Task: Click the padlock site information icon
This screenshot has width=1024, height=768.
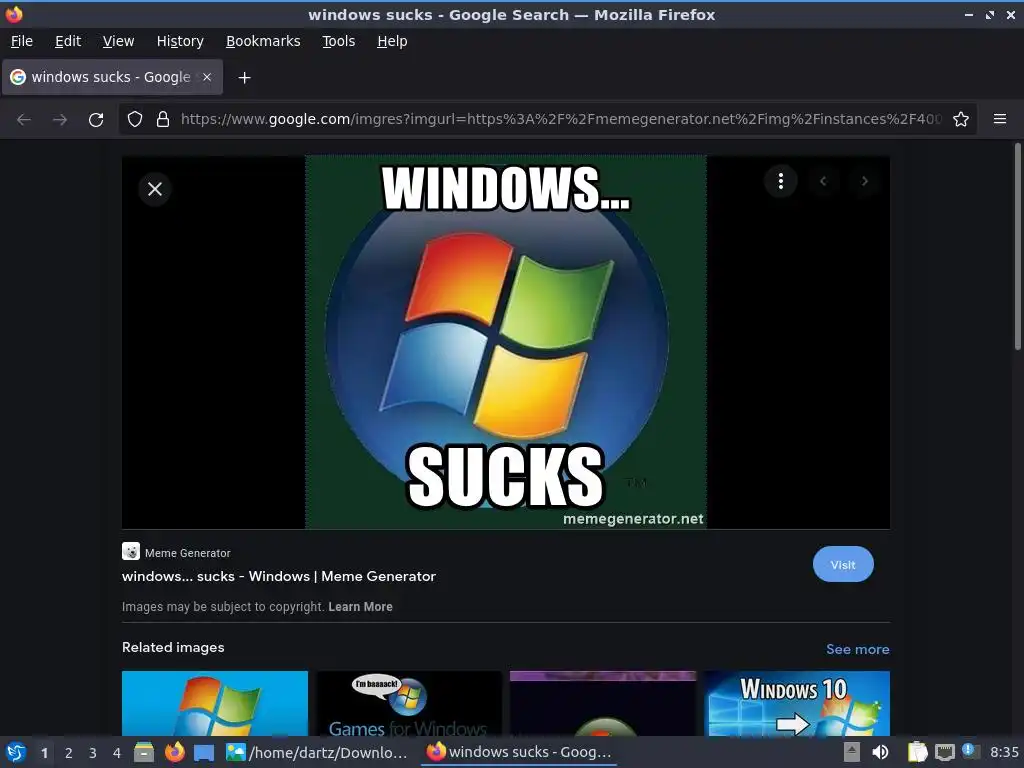Action: (x=163, y=119)
